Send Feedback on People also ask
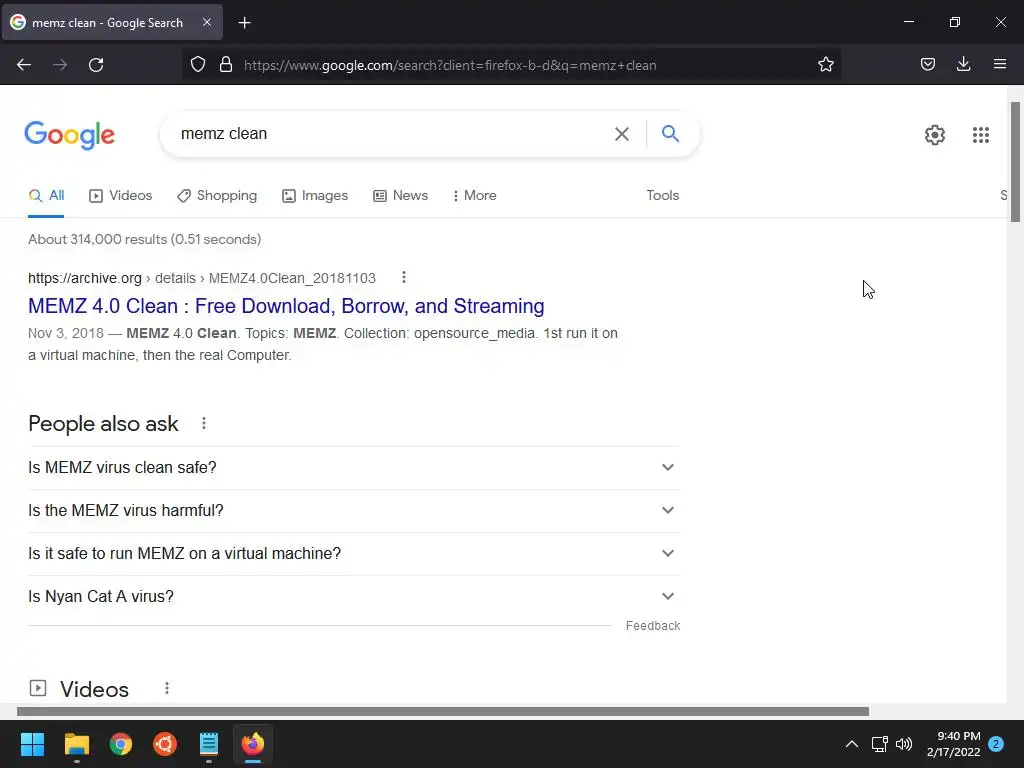Image resolution: width=1024 pixels, height=768 pixels. coord(652,626)
